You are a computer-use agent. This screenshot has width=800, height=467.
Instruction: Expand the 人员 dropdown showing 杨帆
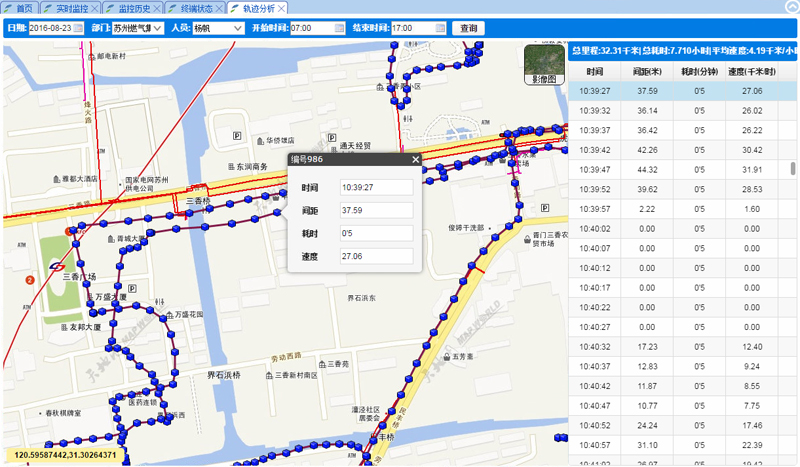[237, 28]
